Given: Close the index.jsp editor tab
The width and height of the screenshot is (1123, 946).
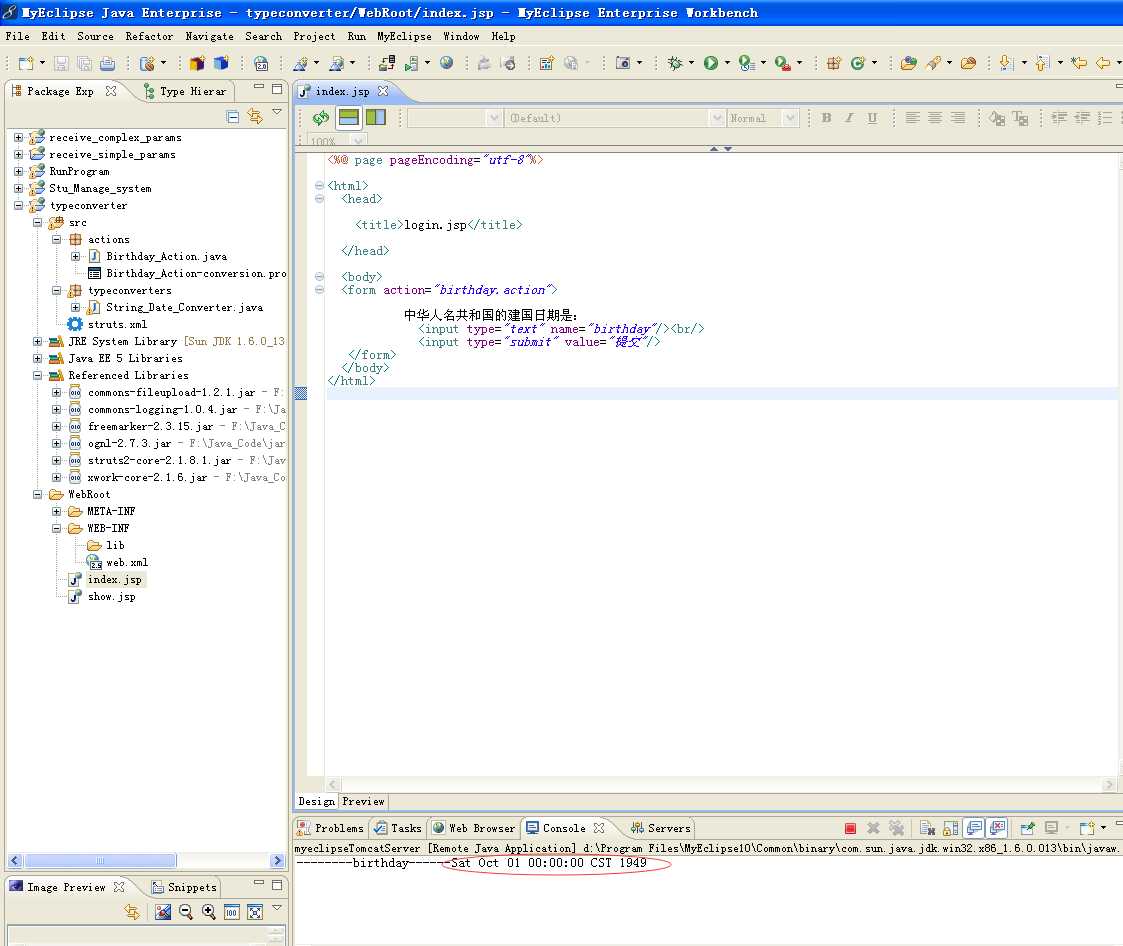Looking at the screenshot, I should [383, 91].
